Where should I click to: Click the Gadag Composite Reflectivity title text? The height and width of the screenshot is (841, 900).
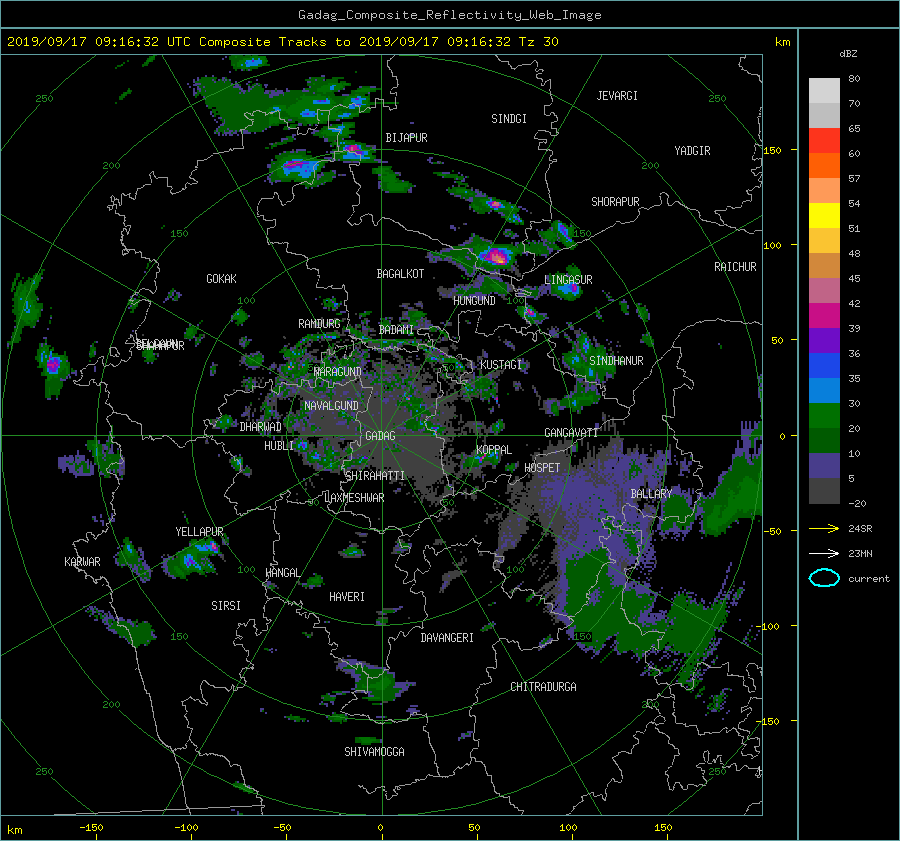coord(449,15)
